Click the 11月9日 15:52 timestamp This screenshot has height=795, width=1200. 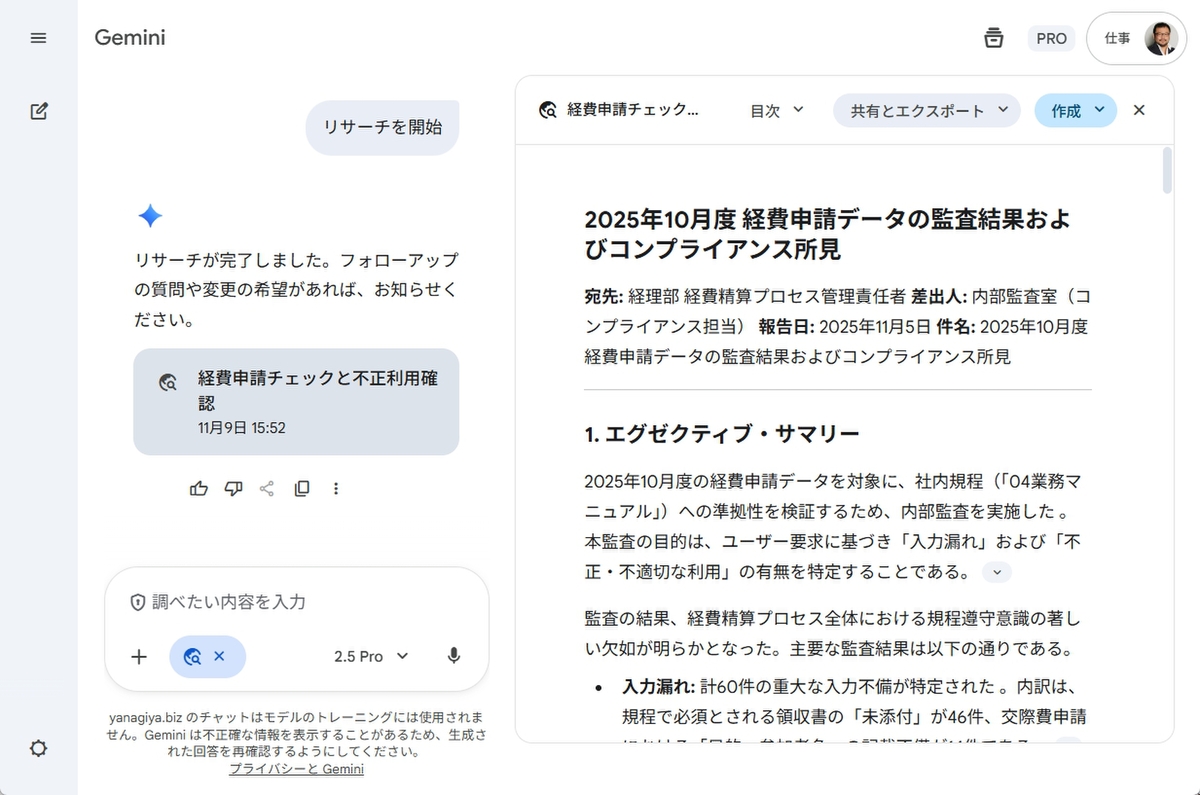(x=242, y=428)
